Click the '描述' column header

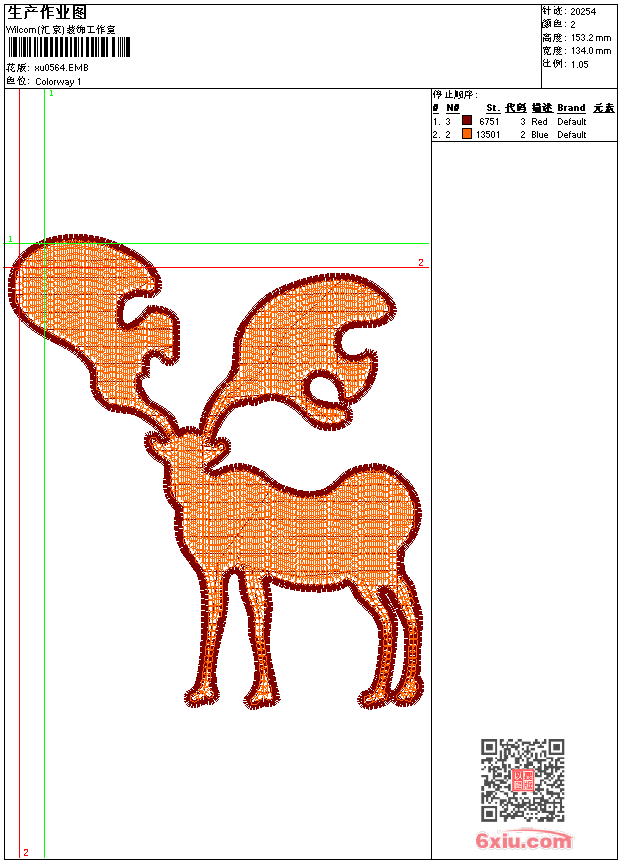542,108
